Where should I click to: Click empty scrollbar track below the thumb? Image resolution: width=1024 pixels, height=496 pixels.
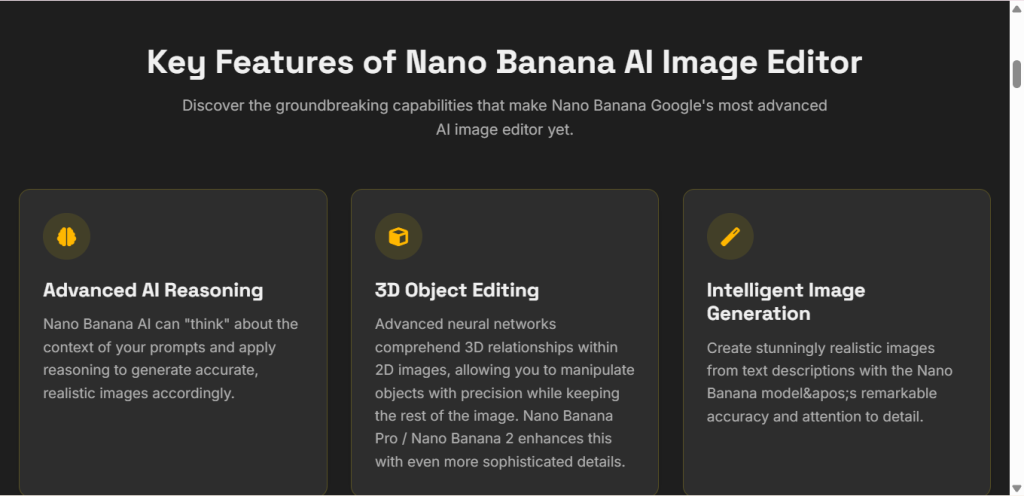tap(1017, 287)
